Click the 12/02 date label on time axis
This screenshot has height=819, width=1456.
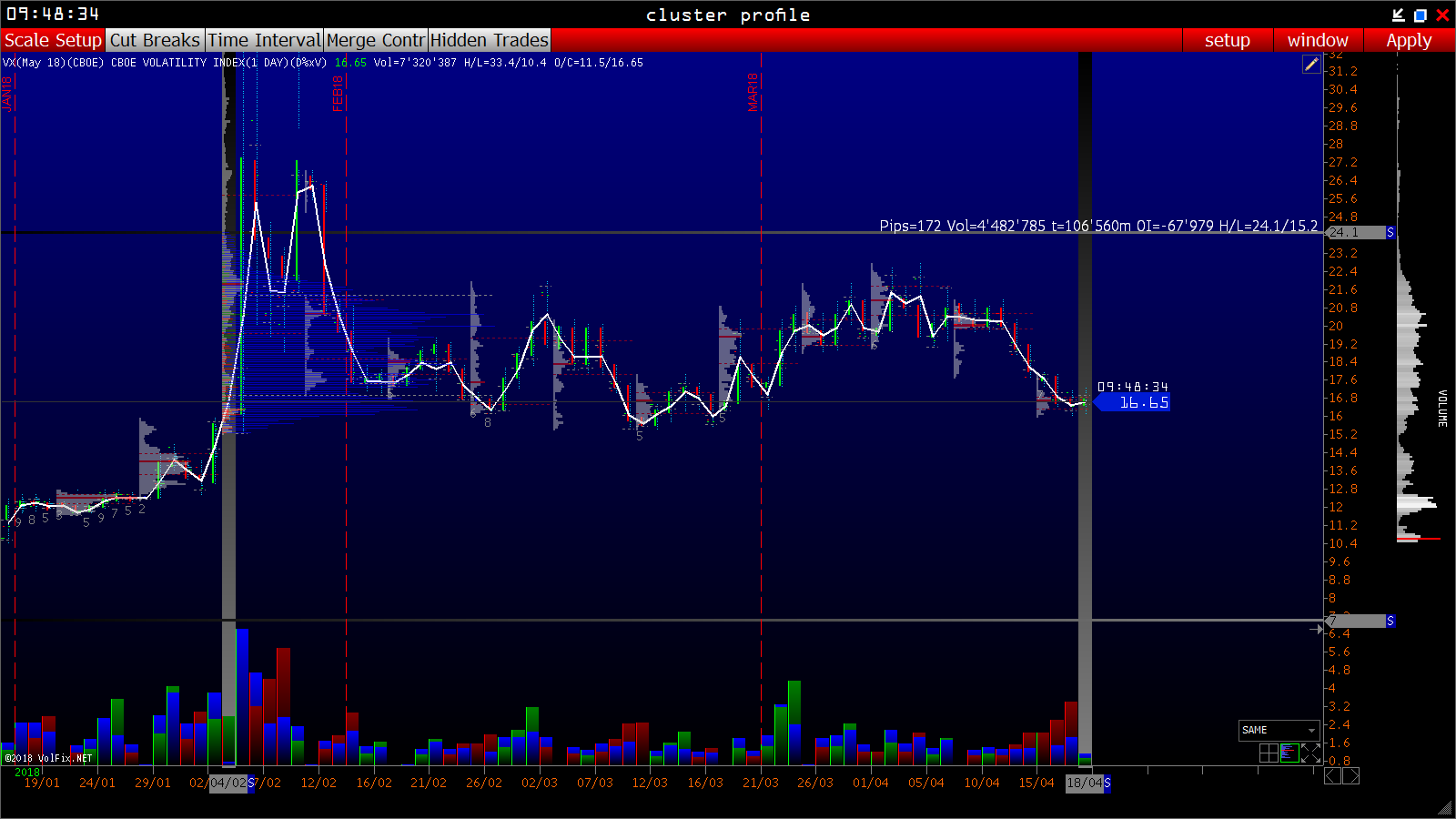[x=318, y=783]
